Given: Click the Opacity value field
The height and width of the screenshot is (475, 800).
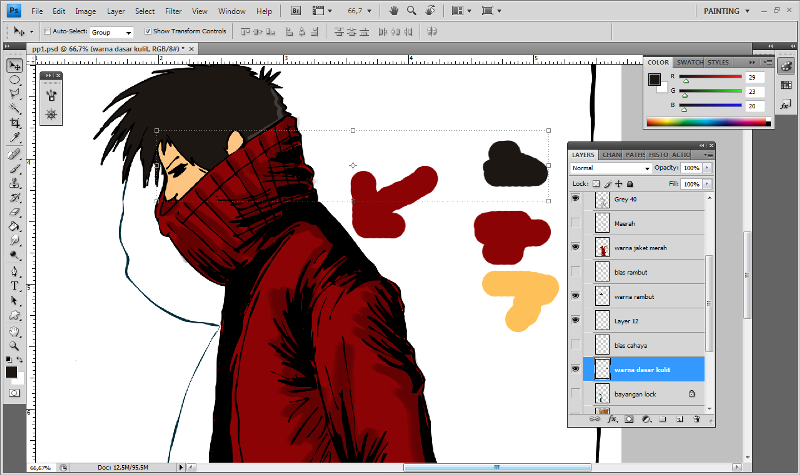Looking at the screenshot, I should tap(690, 168).
